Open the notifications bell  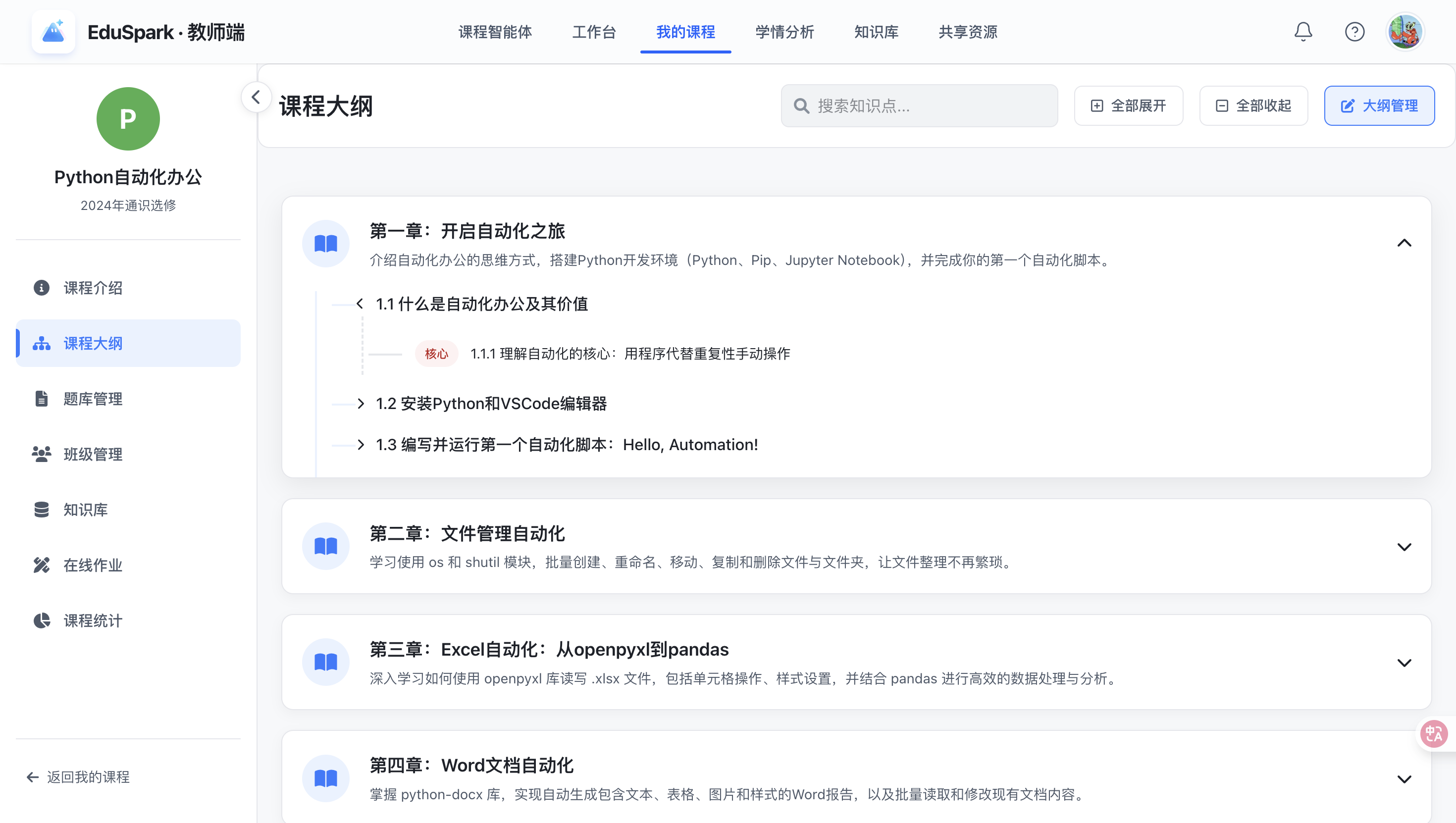[1303, 32]
